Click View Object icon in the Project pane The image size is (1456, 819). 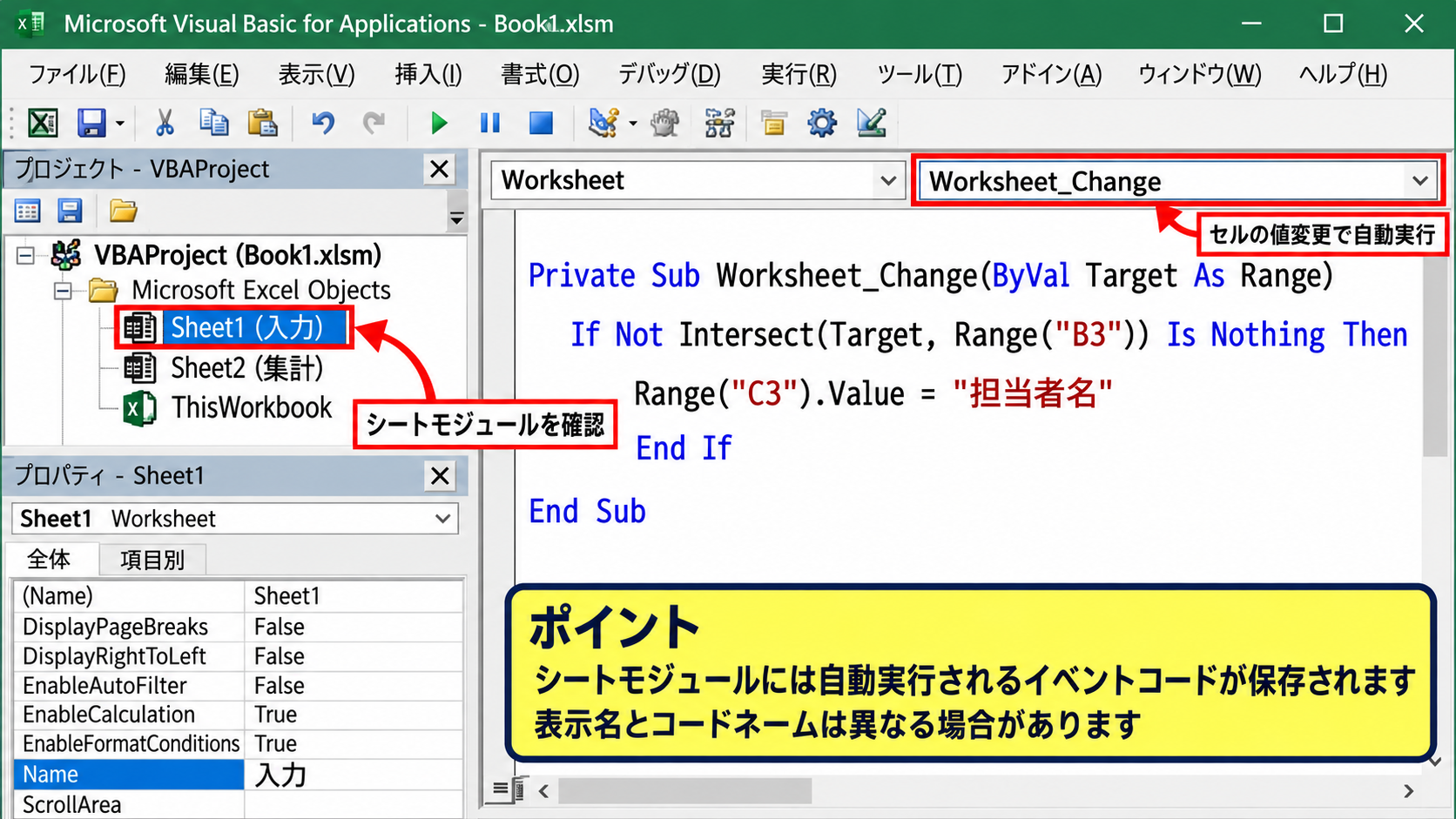click(70, 211)
